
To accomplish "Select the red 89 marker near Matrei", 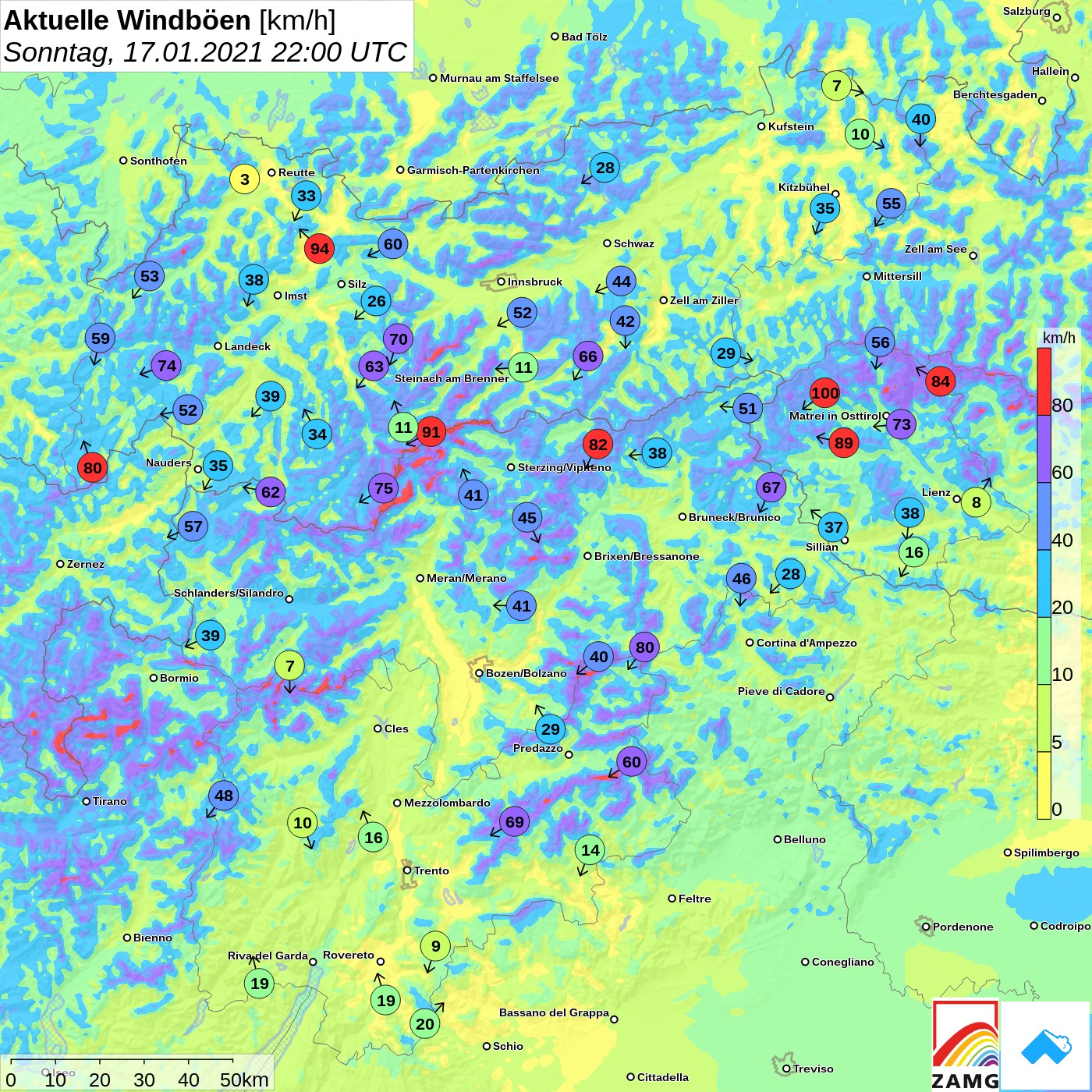I will point(844,443).
